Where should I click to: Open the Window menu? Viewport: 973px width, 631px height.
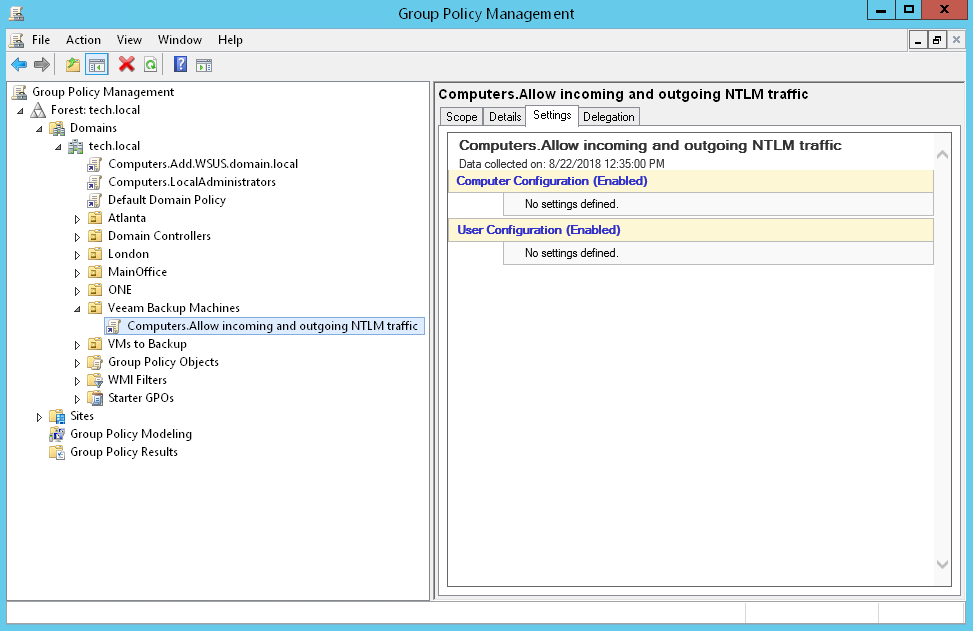179,40
